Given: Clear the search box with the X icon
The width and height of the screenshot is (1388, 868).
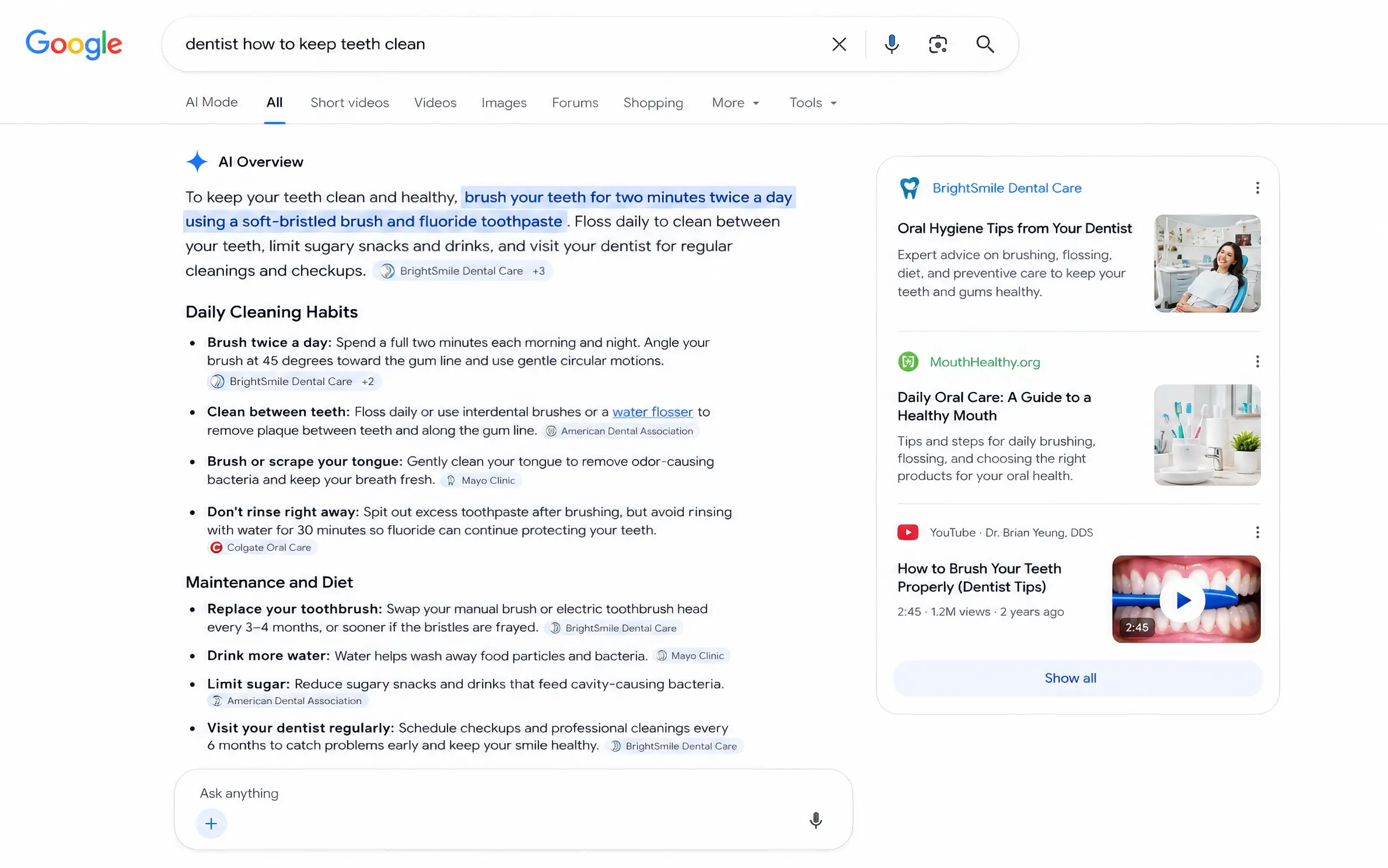Looking at the screenshot, I should click(839, 44).
